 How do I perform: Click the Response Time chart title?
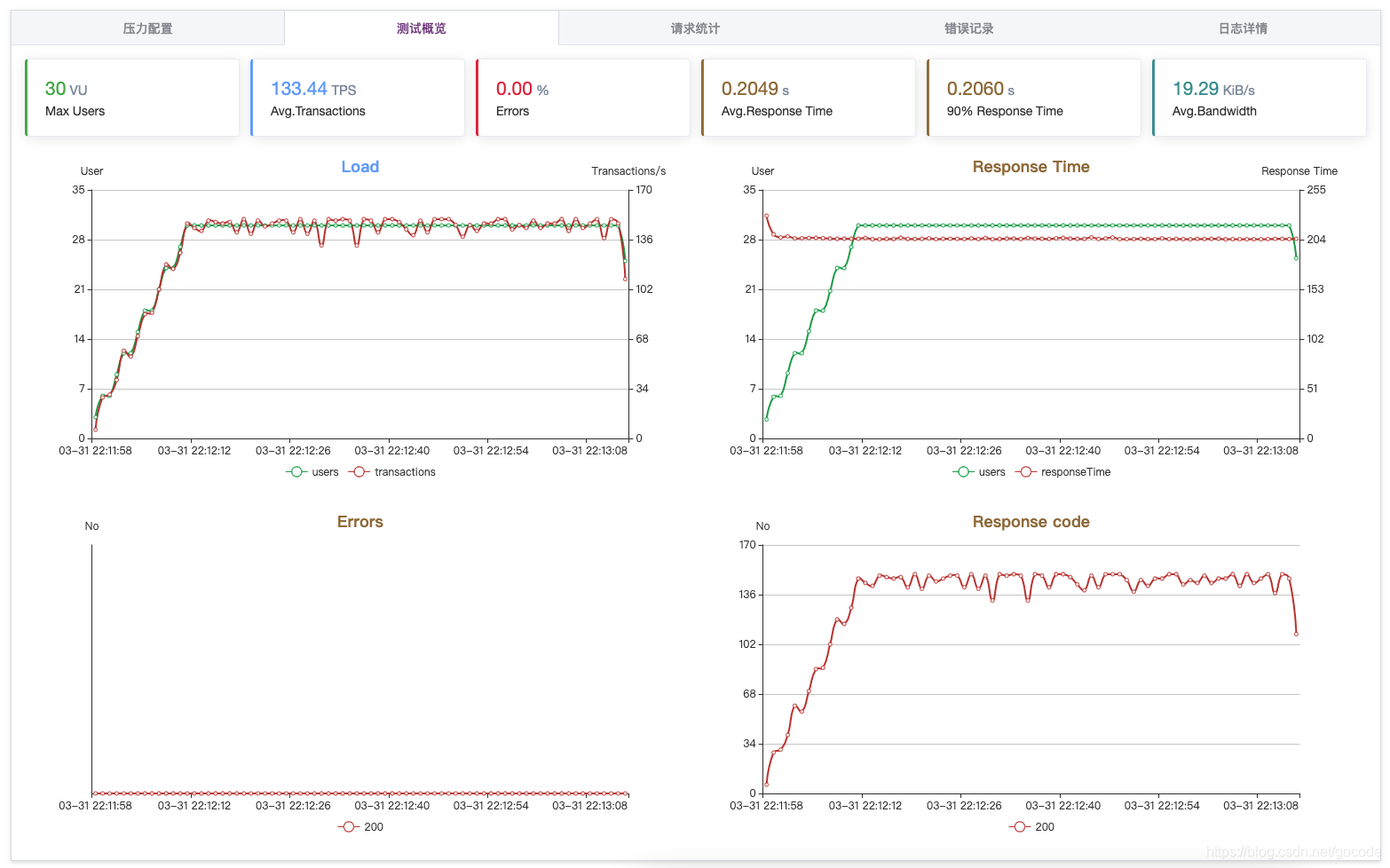1031,167
